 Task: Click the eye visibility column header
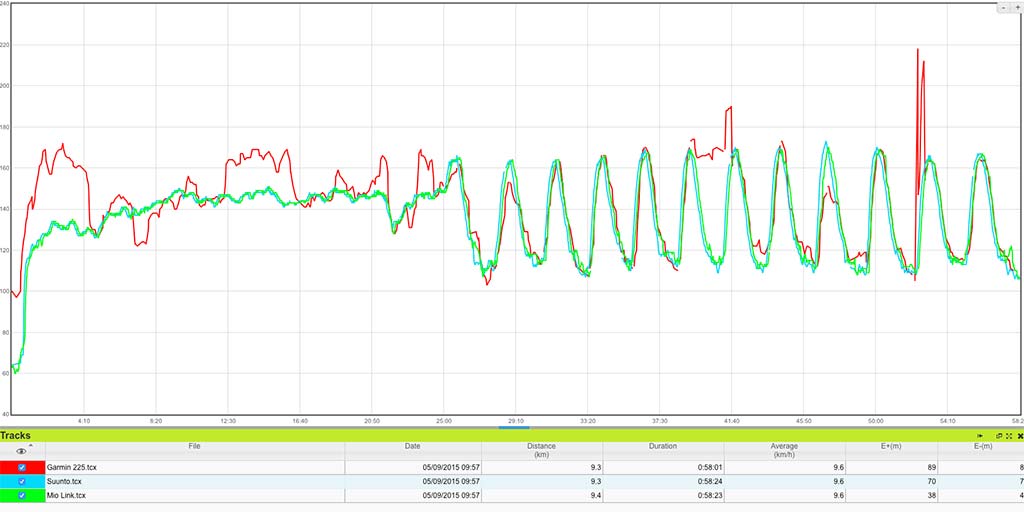(22, 451)
